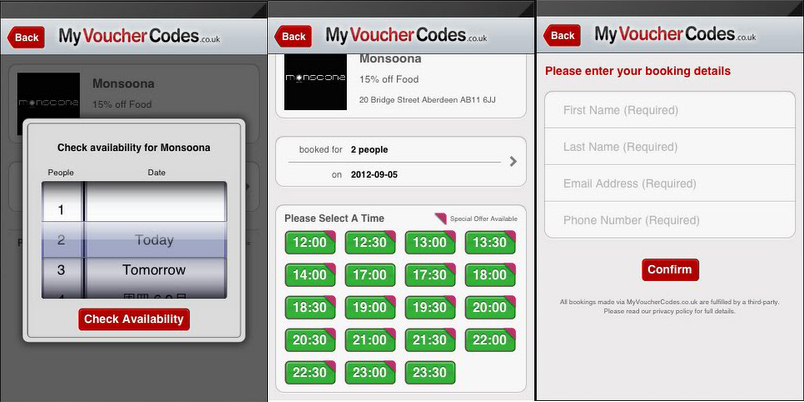Select the 12:00 time slot
Viewport: 804px width, 402px height.
[x=310, y=243]
